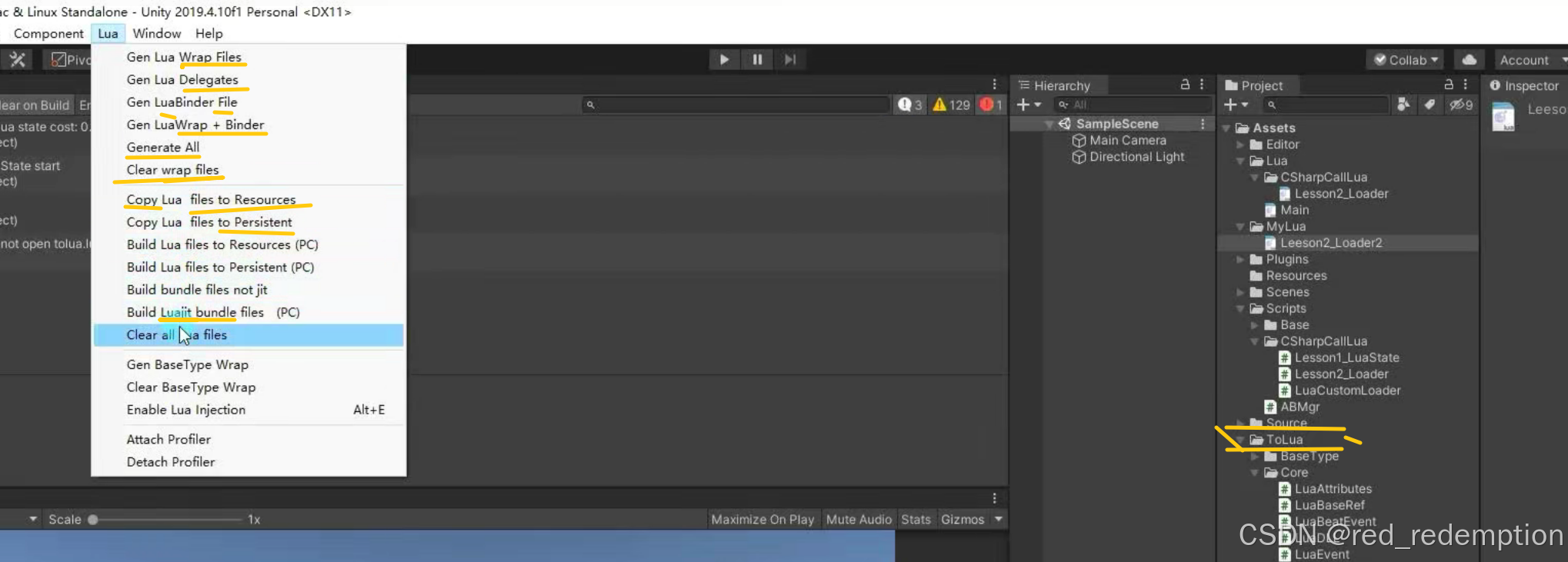1568x562 pixels.
Task: Click the Pause button in the toolbar
Action: (x=757, y=59)
